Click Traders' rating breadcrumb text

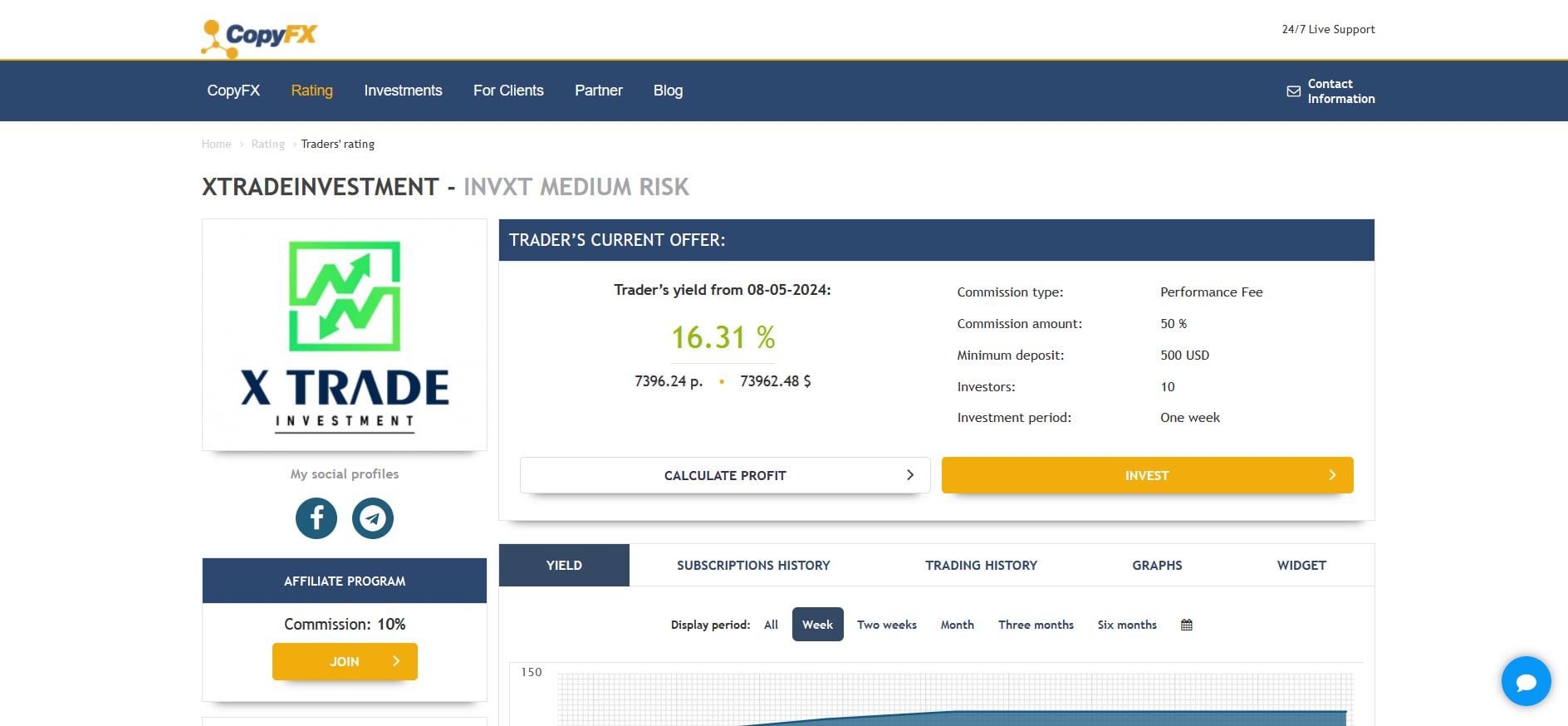[x=337, y=144]
